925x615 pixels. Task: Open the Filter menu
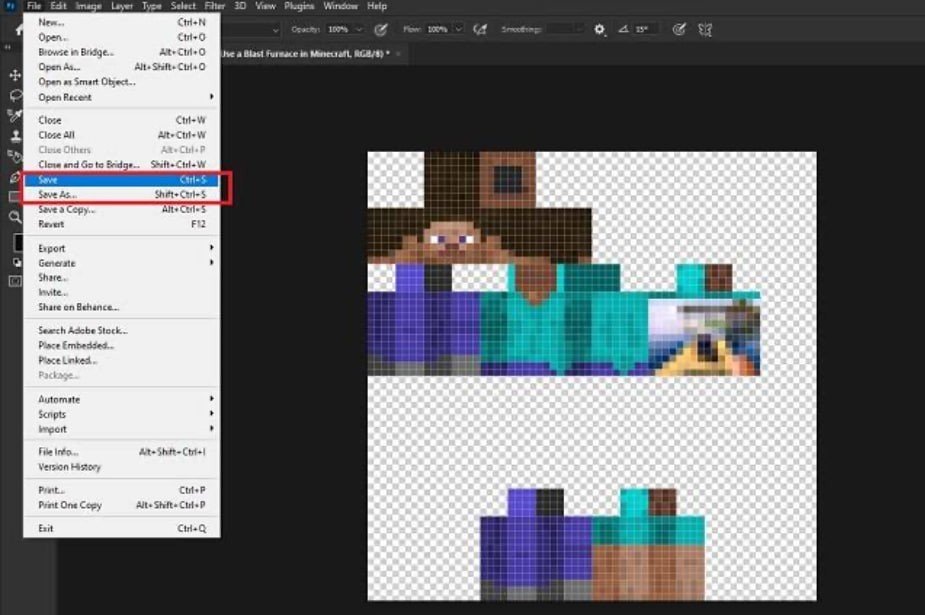[x=215, y=6]
